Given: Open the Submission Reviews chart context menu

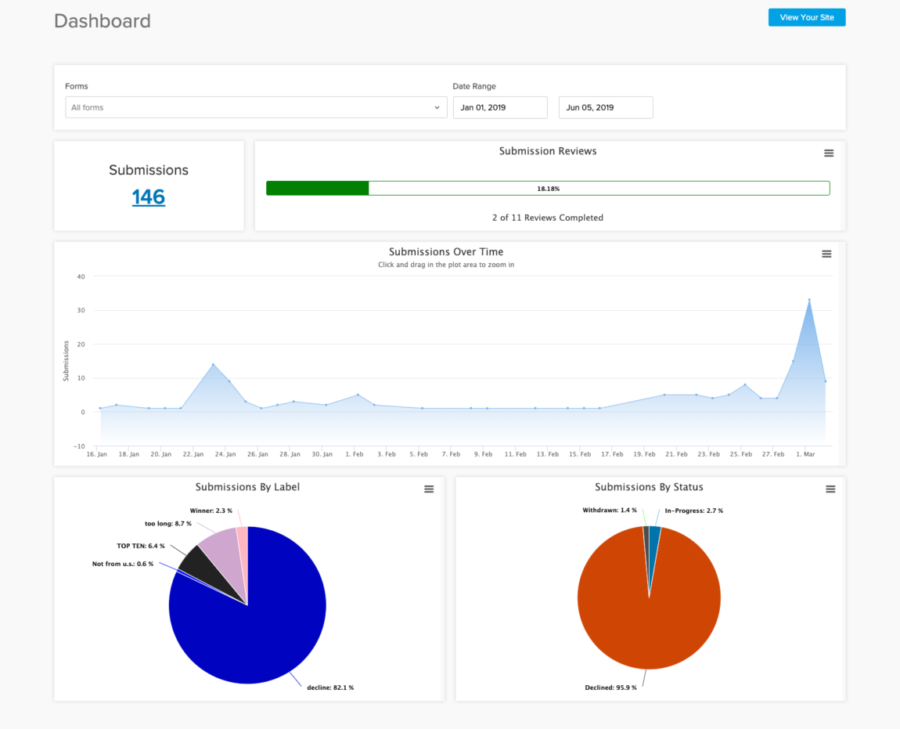Looking at the screenshot, I should [828, 153].
